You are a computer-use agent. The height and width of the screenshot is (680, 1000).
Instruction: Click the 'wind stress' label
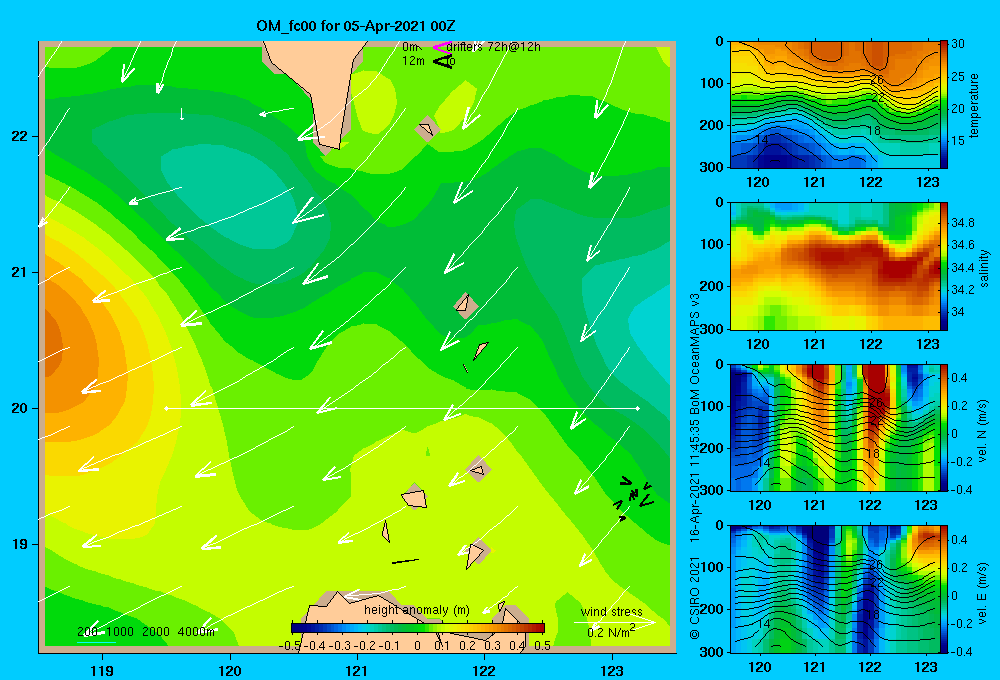(x=611, y=611)
